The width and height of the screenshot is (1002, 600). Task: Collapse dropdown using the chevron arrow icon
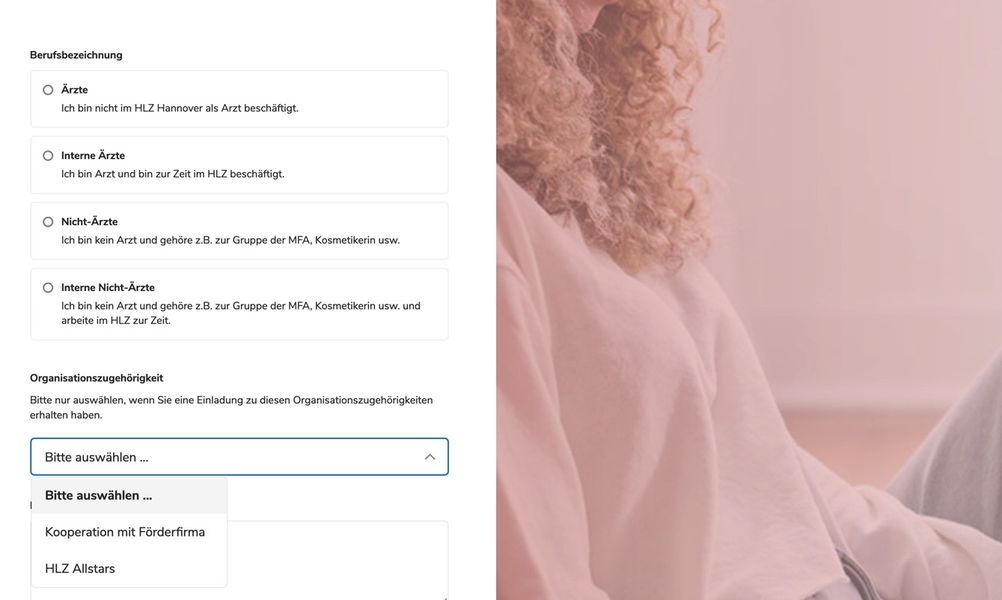click(x=430, y=457)
